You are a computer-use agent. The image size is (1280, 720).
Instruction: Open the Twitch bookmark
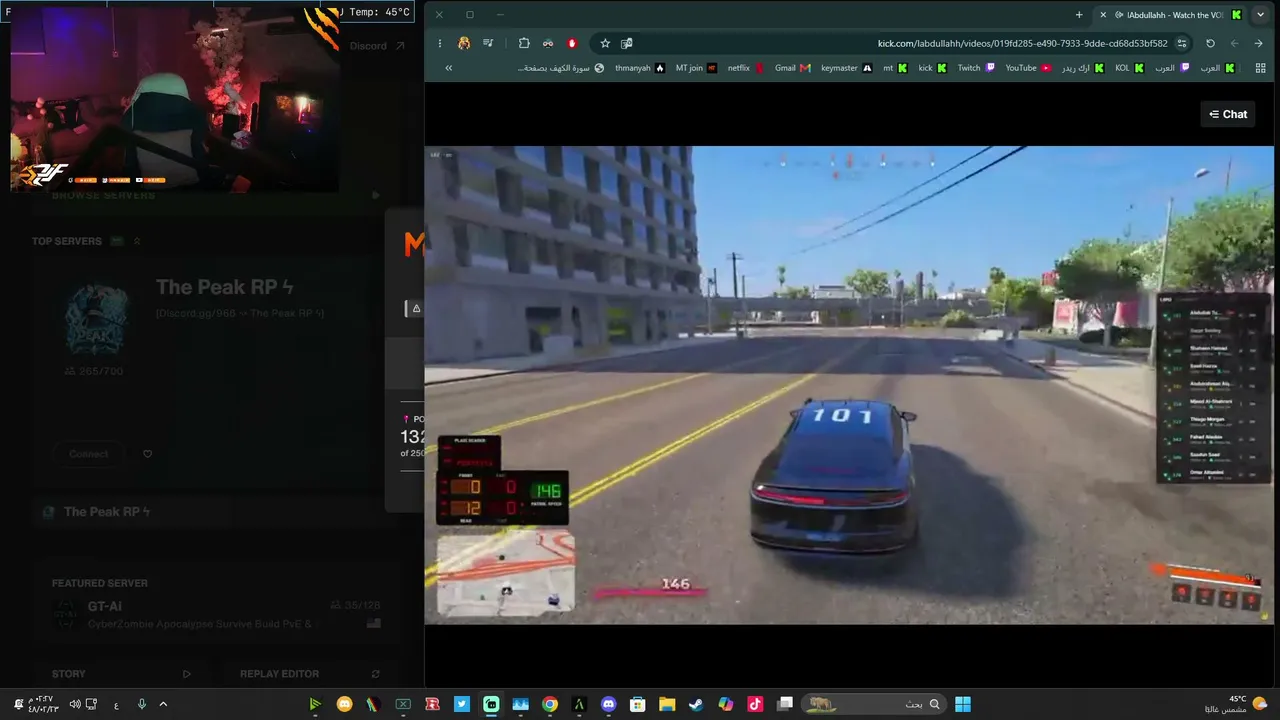tap(976, 68)
